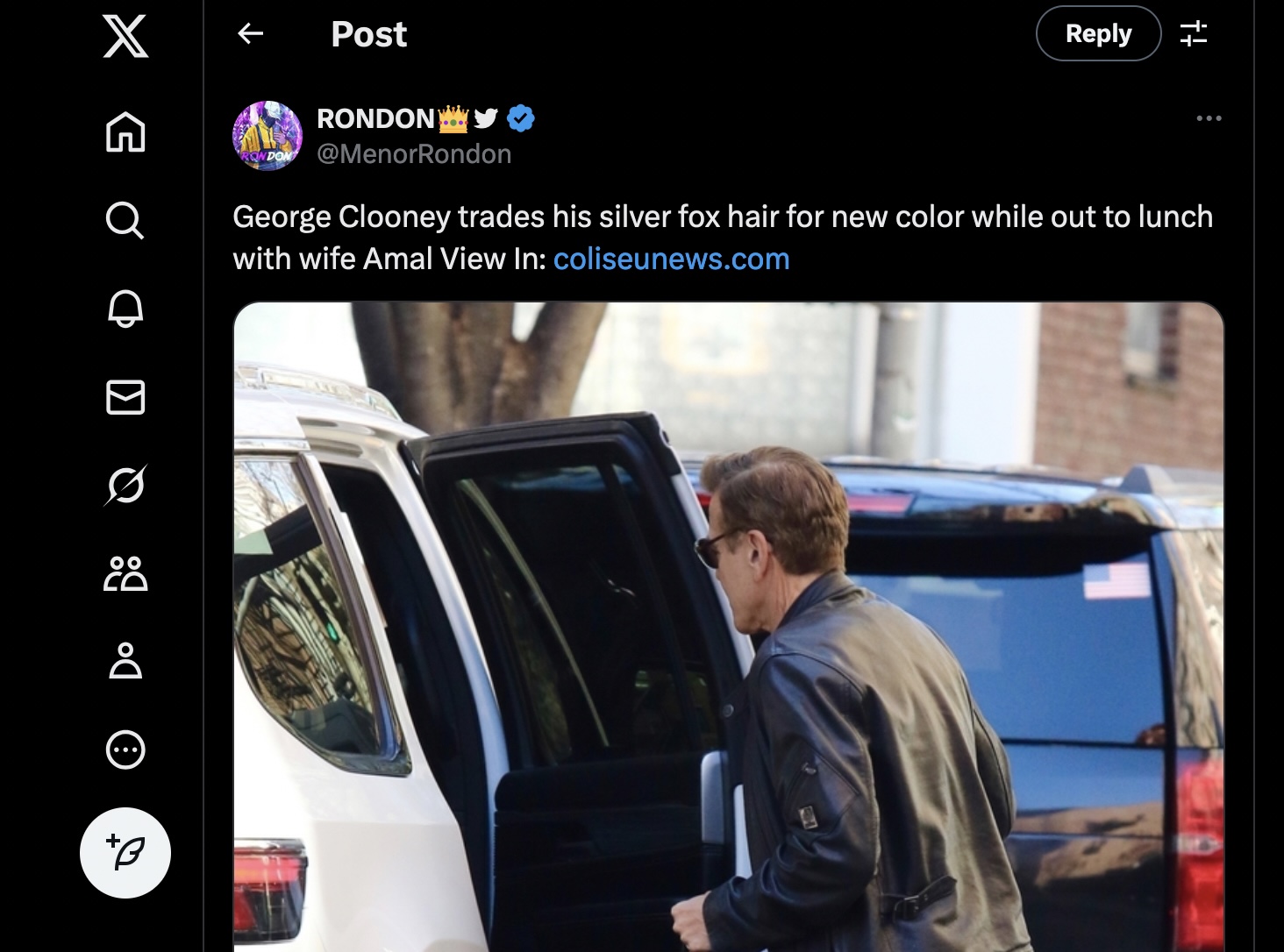This screenshot has width=1284, height=952.
Task: Open the post's three-dot options menu
Action: coord(1209,118)
